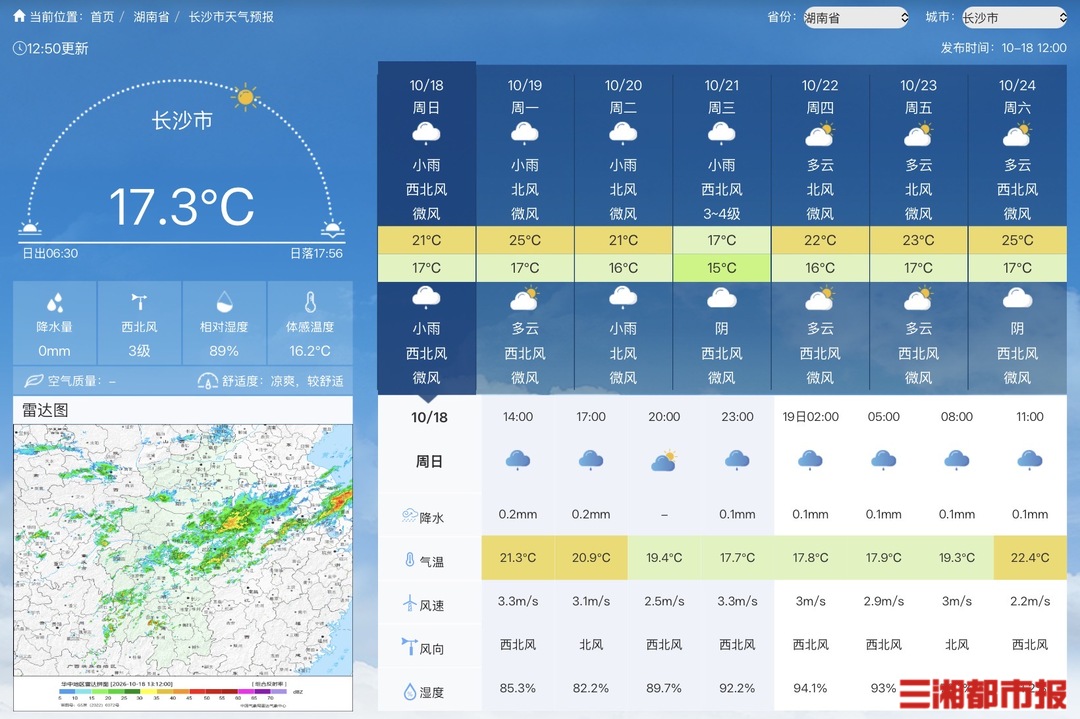Screen dimensions: 1080x719
Task: Click the 10/18 night rain cloud icon
Action: (x=426, y=298)
